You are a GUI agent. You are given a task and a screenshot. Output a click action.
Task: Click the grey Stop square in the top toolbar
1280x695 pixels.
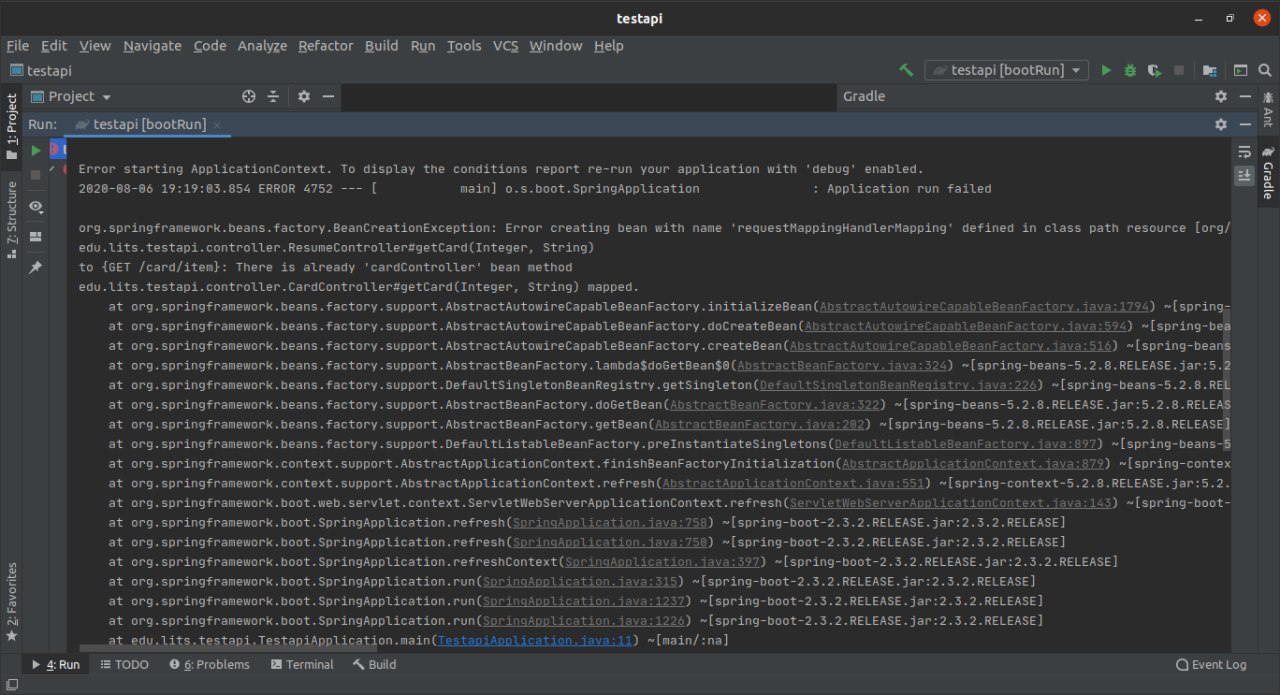(1179, 70)
